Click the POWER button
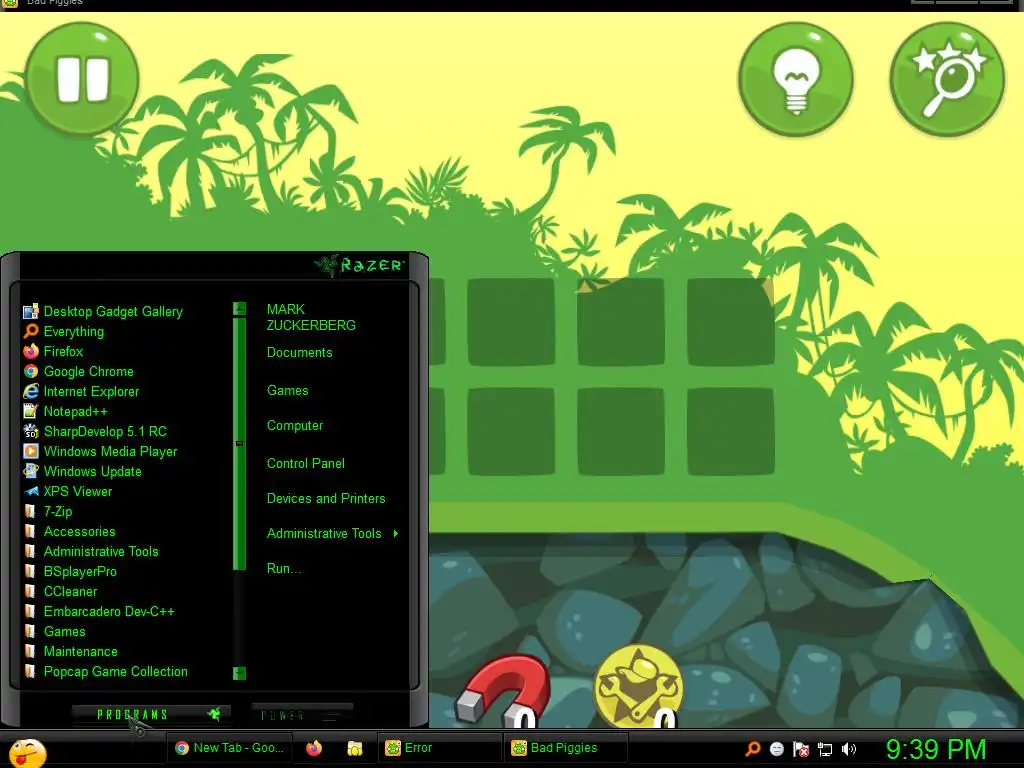This screenshot has width=1024, height=768. point(302,715)
